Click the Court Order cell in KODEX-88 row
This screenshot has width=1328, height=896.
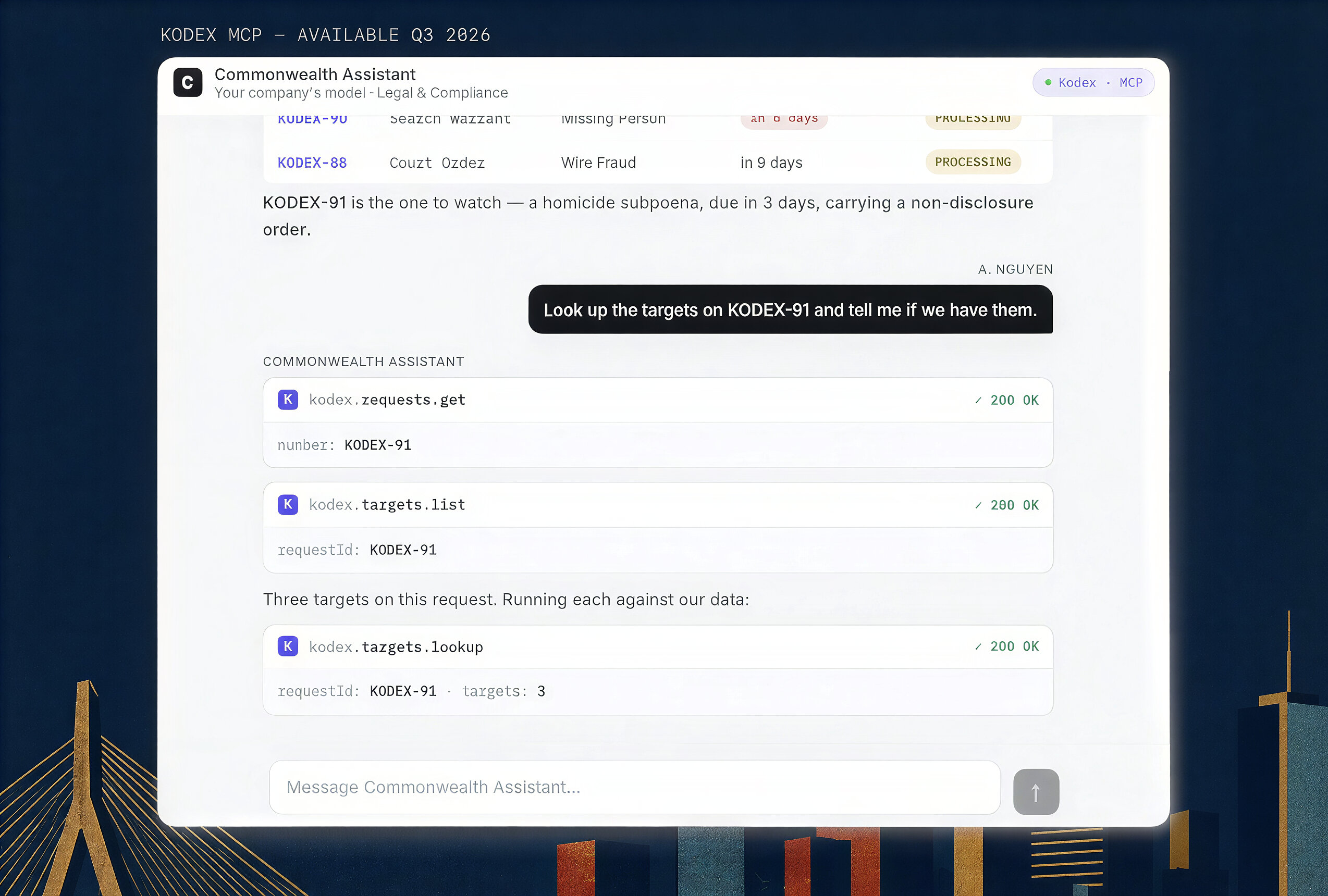point(437,163)
